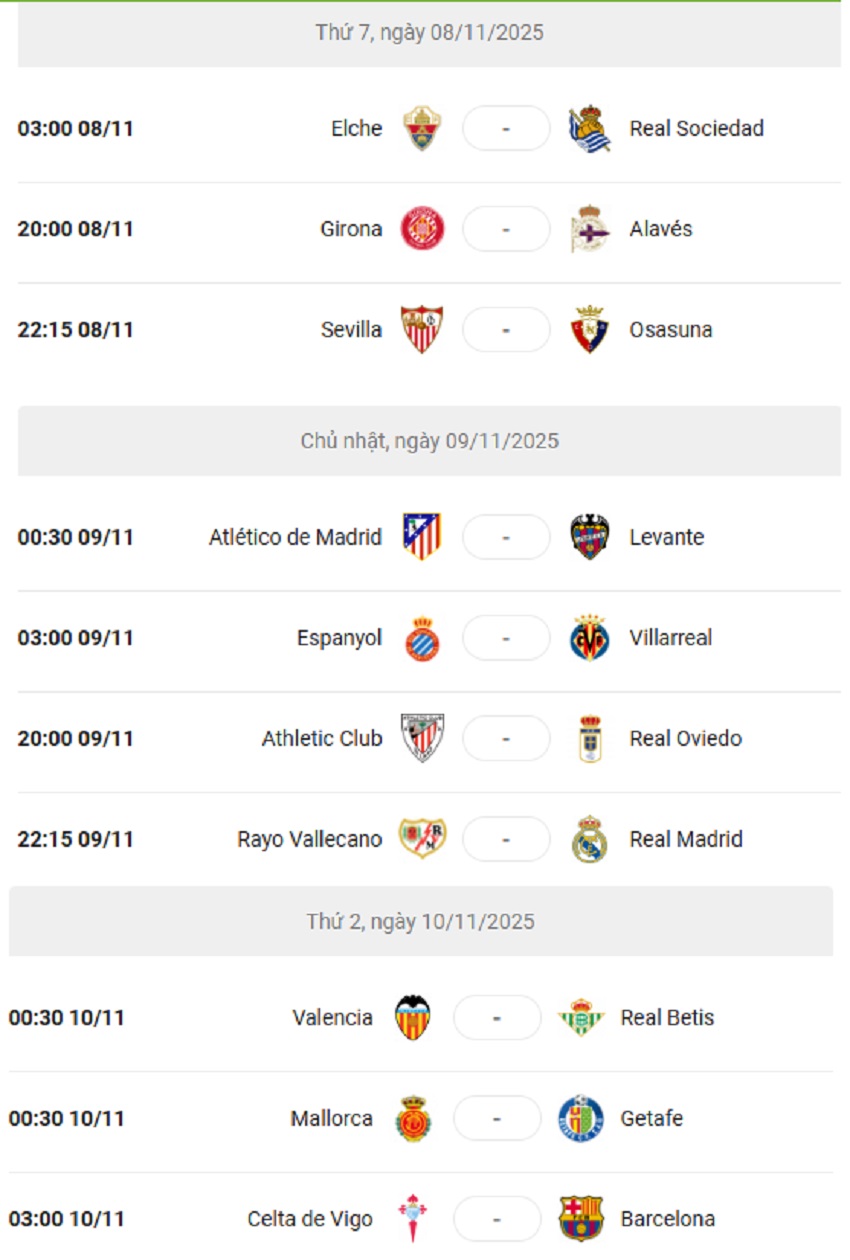
Task: Click the Barcelona club crest
Action: tap(581, 1219)
